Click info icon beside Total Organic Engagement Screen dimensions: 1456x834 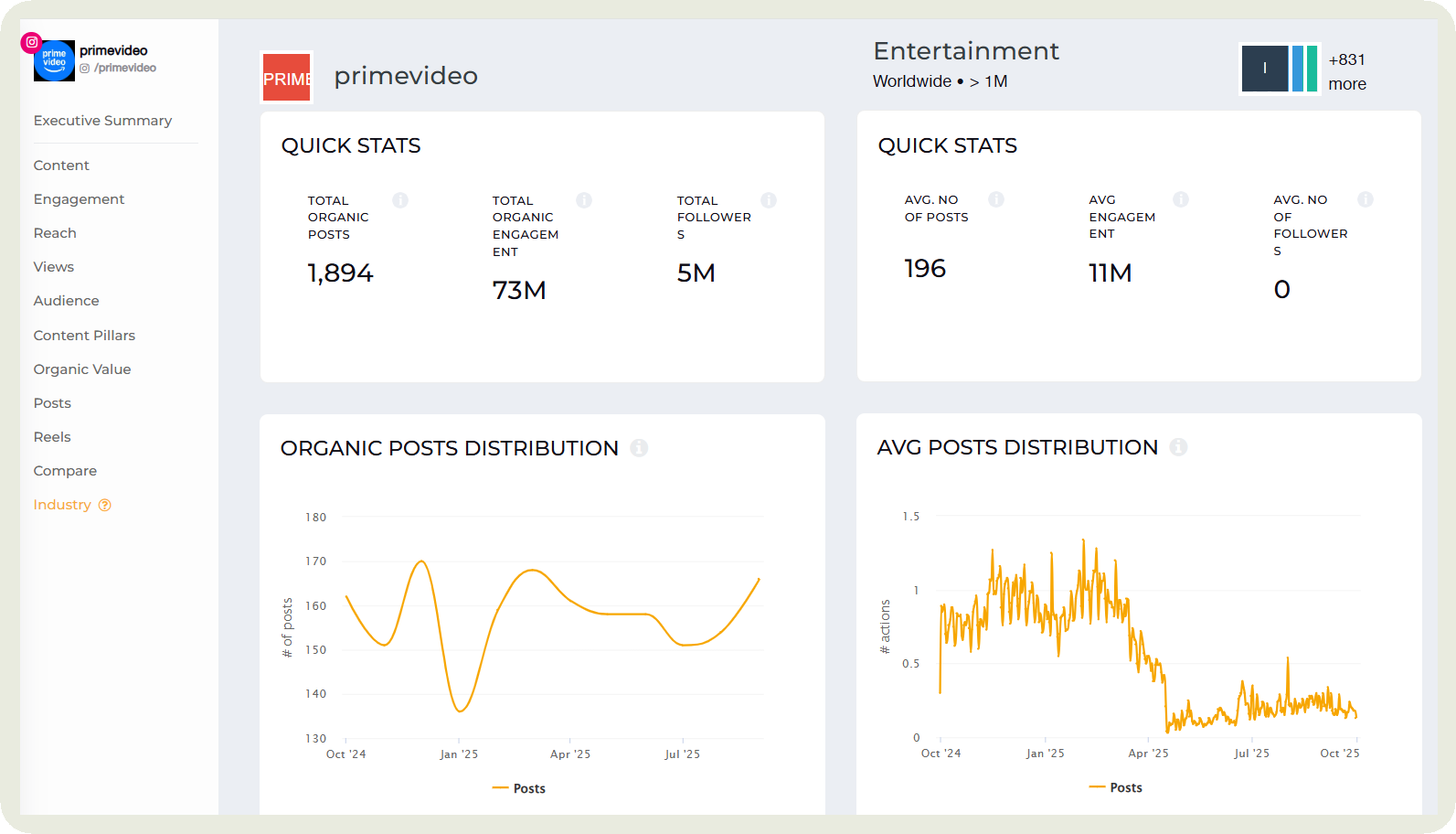pos(584,200)
